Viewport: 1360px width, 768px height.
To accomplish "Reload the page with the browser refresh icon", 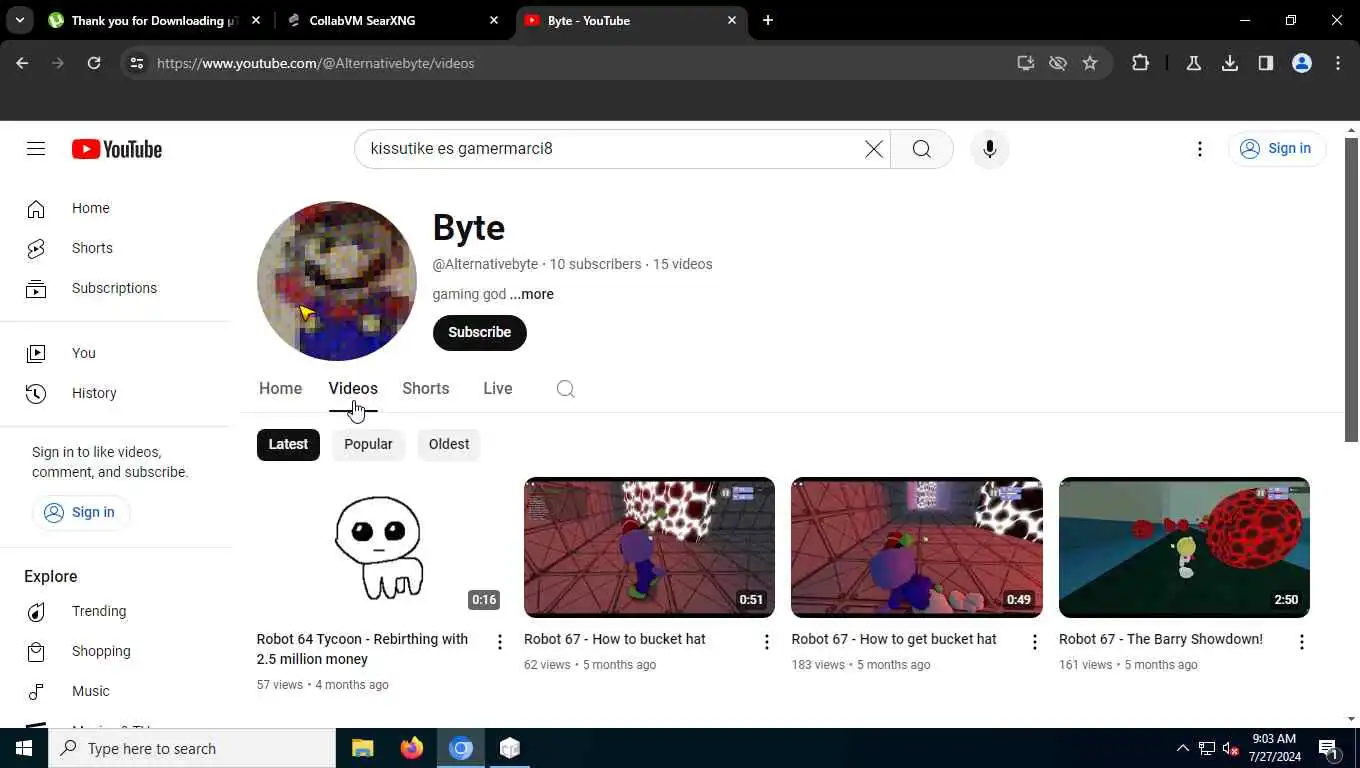I will (x=94, y=63).
